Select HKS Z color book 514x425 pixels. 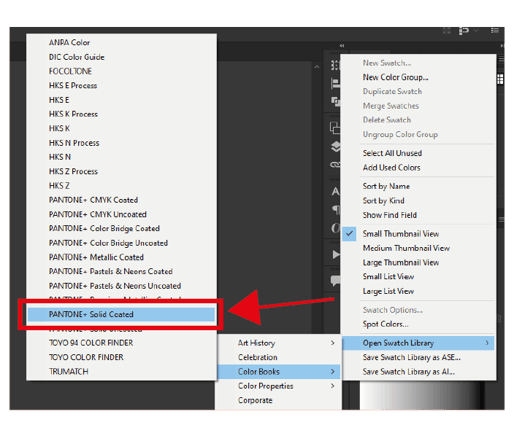[x=59, y=186]
